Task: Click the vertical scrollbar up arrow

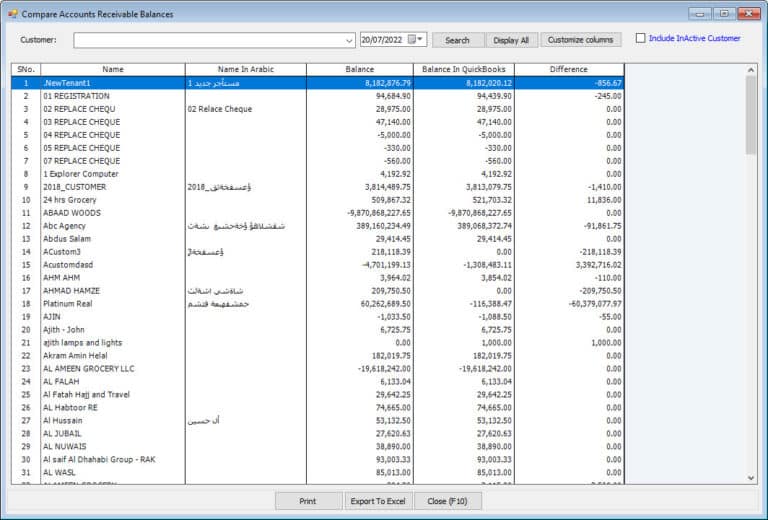Action: click(750, 69)
